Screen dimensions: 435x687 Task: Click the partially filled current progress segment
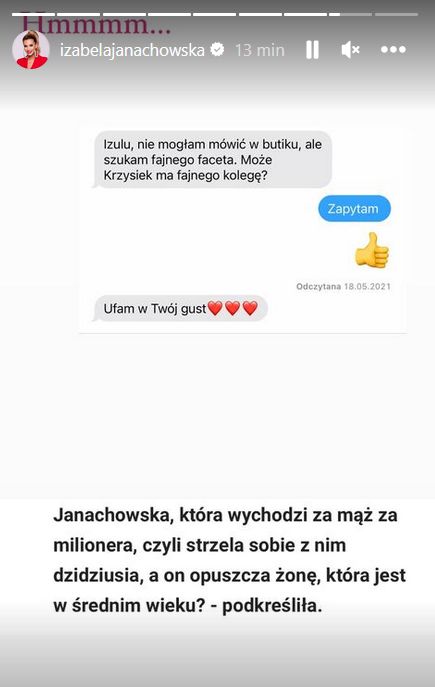tap(350, 14)
